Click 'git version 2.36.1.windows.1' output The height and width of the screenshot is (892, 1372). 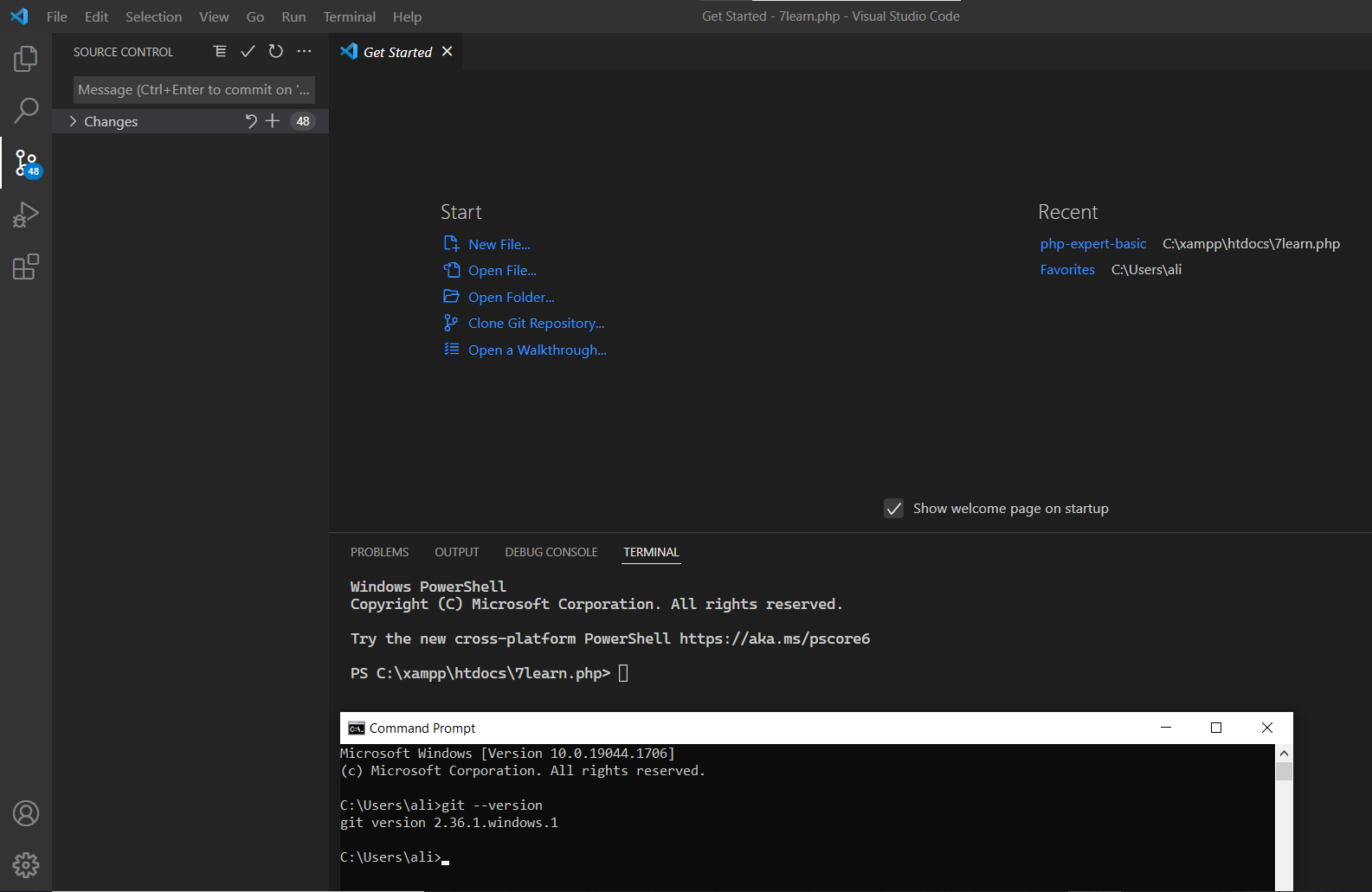click(x=448, y=823)
